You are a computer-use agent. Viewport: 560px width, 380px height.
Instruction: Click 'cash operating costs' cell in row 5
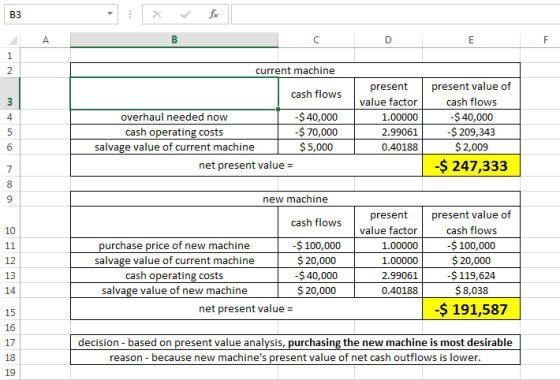point(174,132)
